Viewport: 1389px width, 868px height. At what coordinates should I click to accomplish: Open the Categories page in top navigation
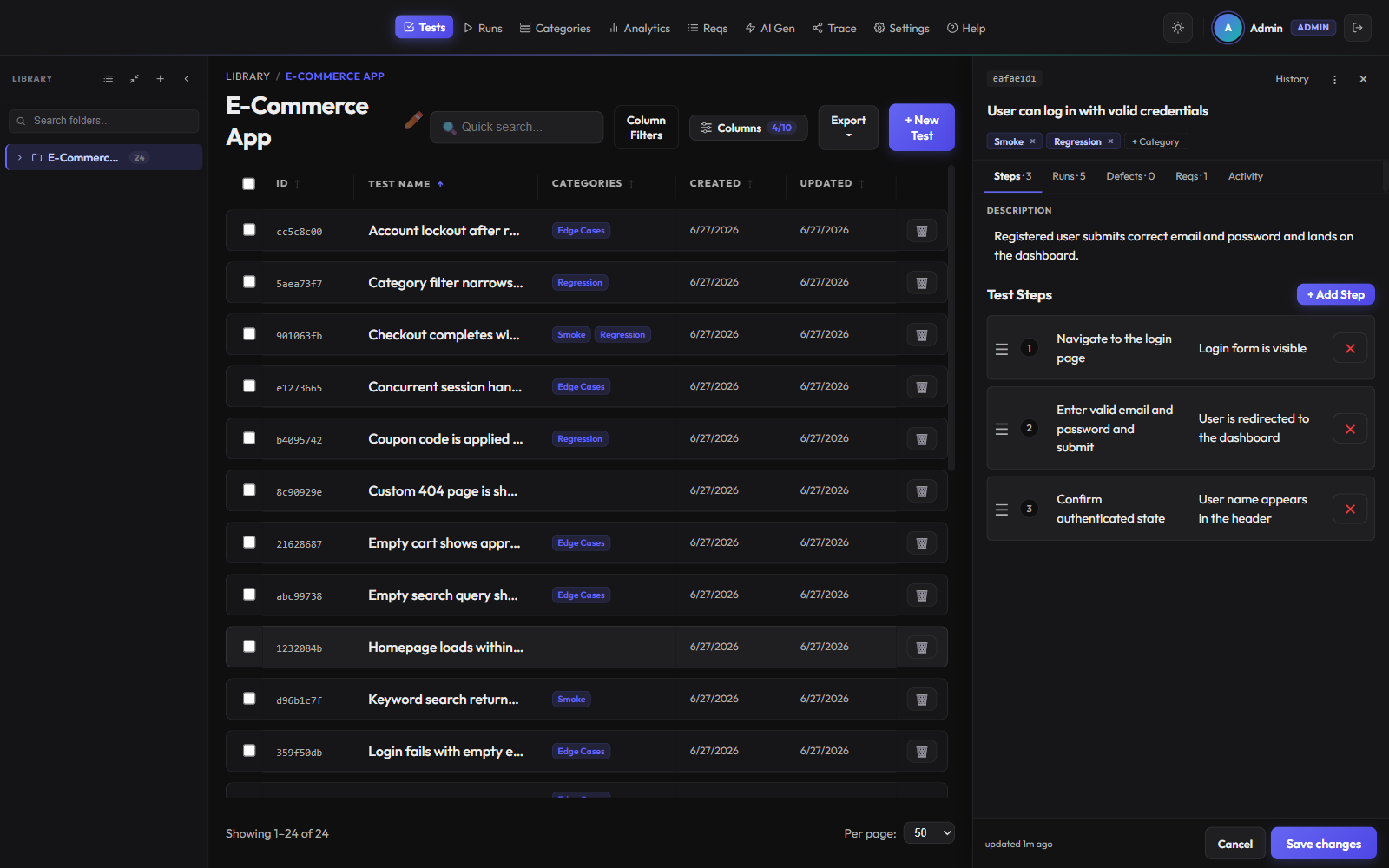[x=556, y=28]
